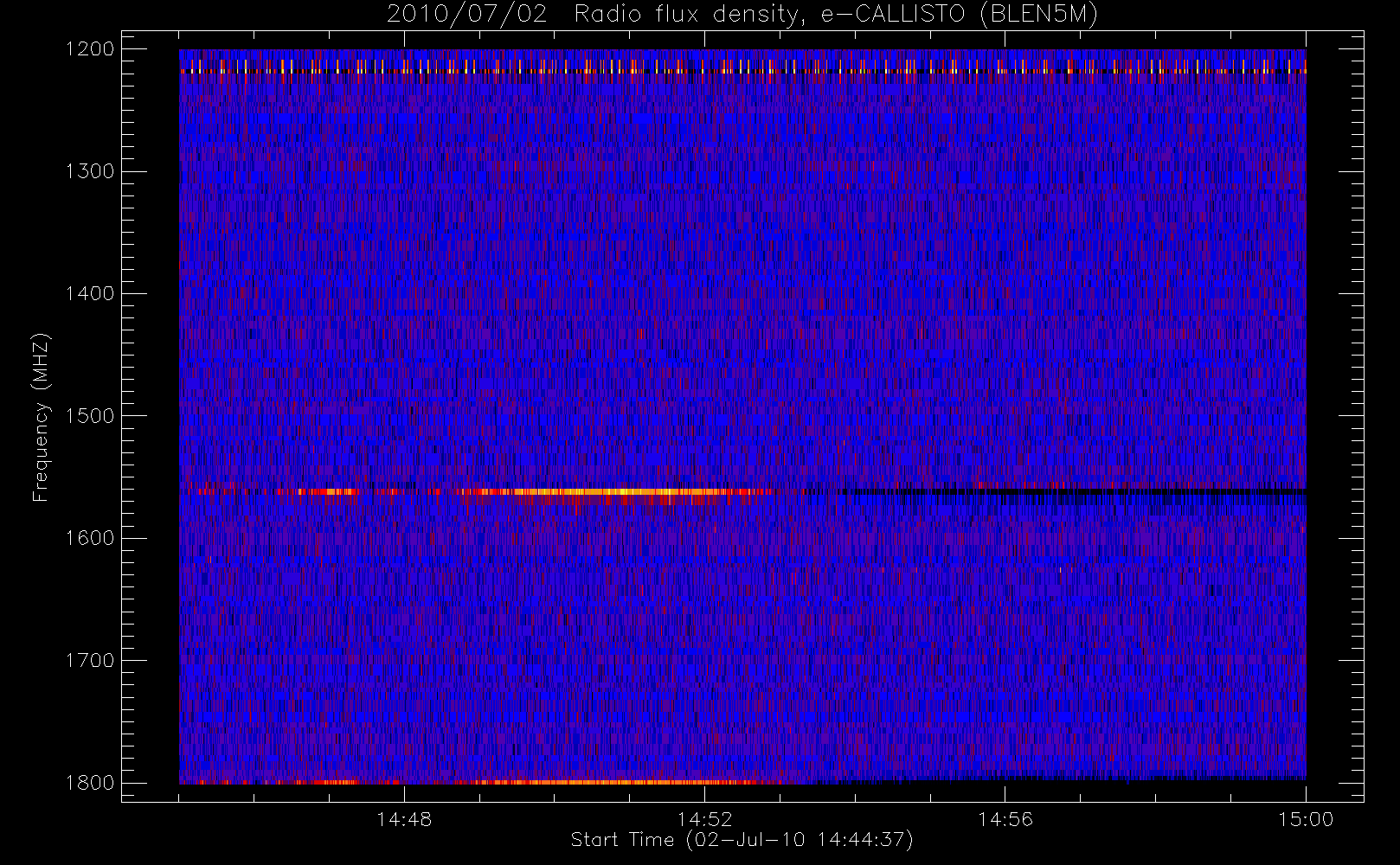Screen dimensions: 1400x865
Task: Click the 14:56 time tick label
Action: [1005, 819]
